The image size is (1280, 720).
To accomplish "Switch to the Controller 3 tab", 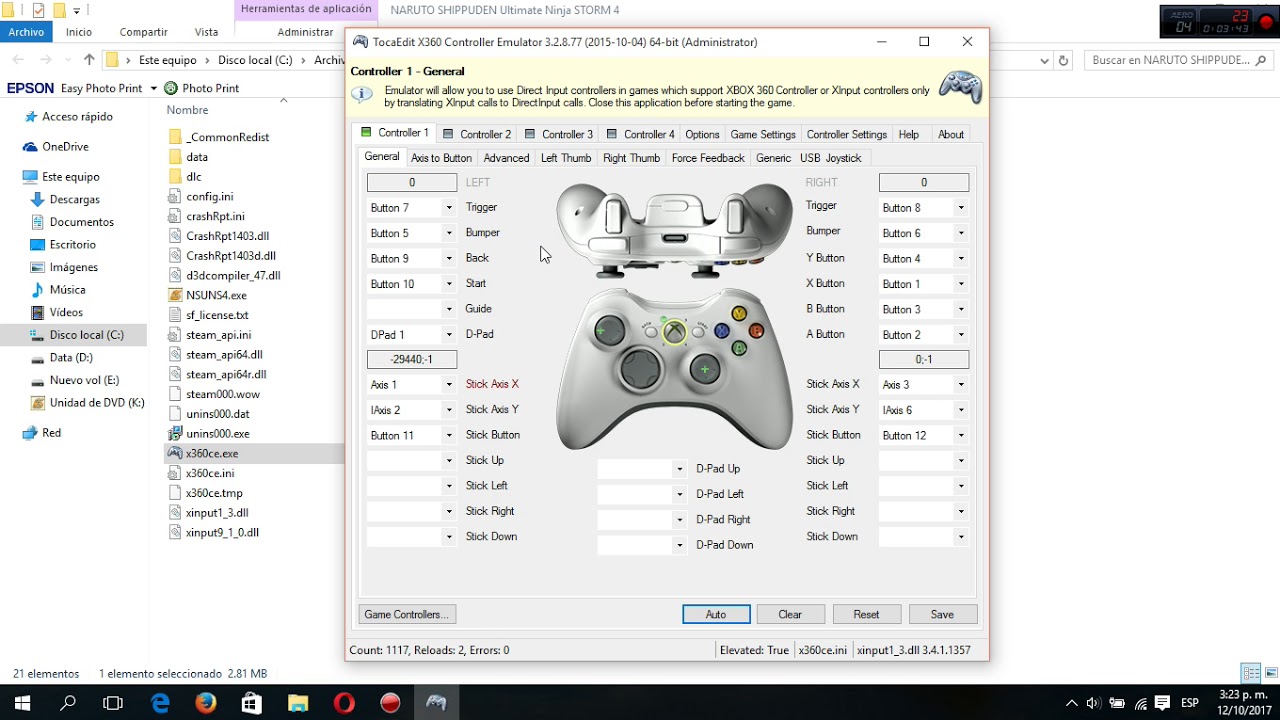I will (x=559, y=134).
